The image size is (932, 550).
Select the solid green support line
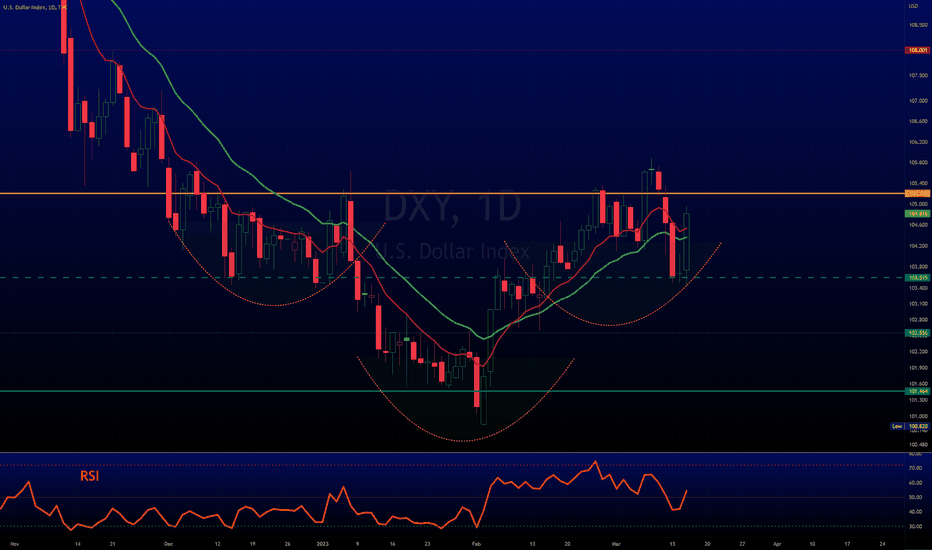[452, 391]
